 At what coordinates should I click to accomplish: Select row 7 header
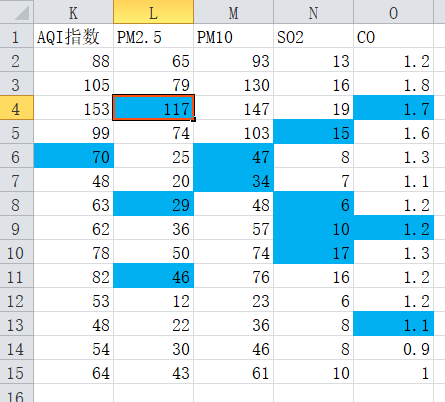coord(17,180)
